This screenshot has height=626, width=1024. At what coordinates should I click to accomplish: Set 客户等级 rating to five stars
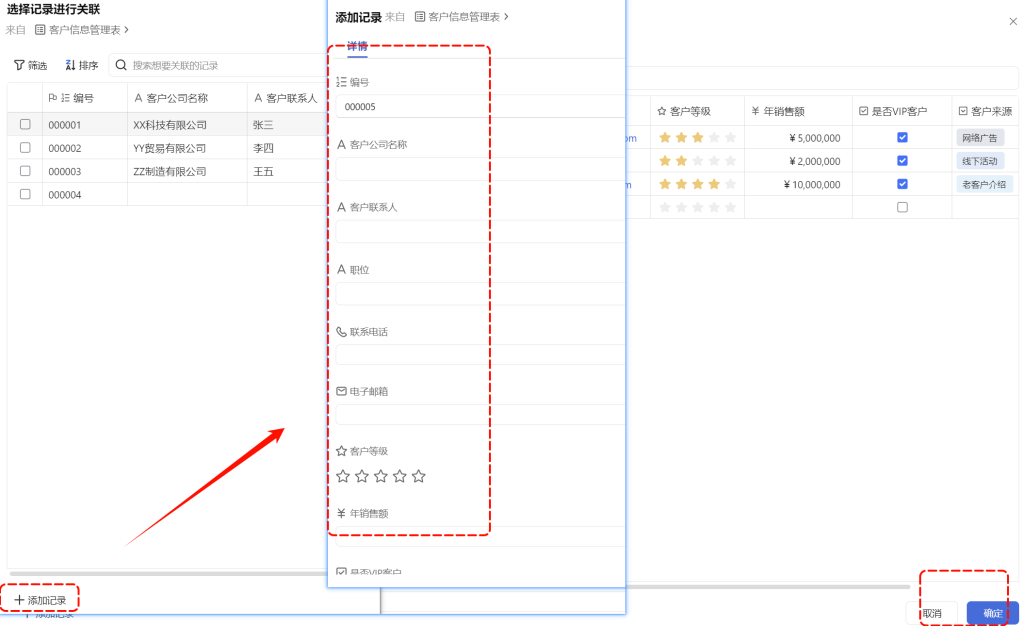click(419, 477)
